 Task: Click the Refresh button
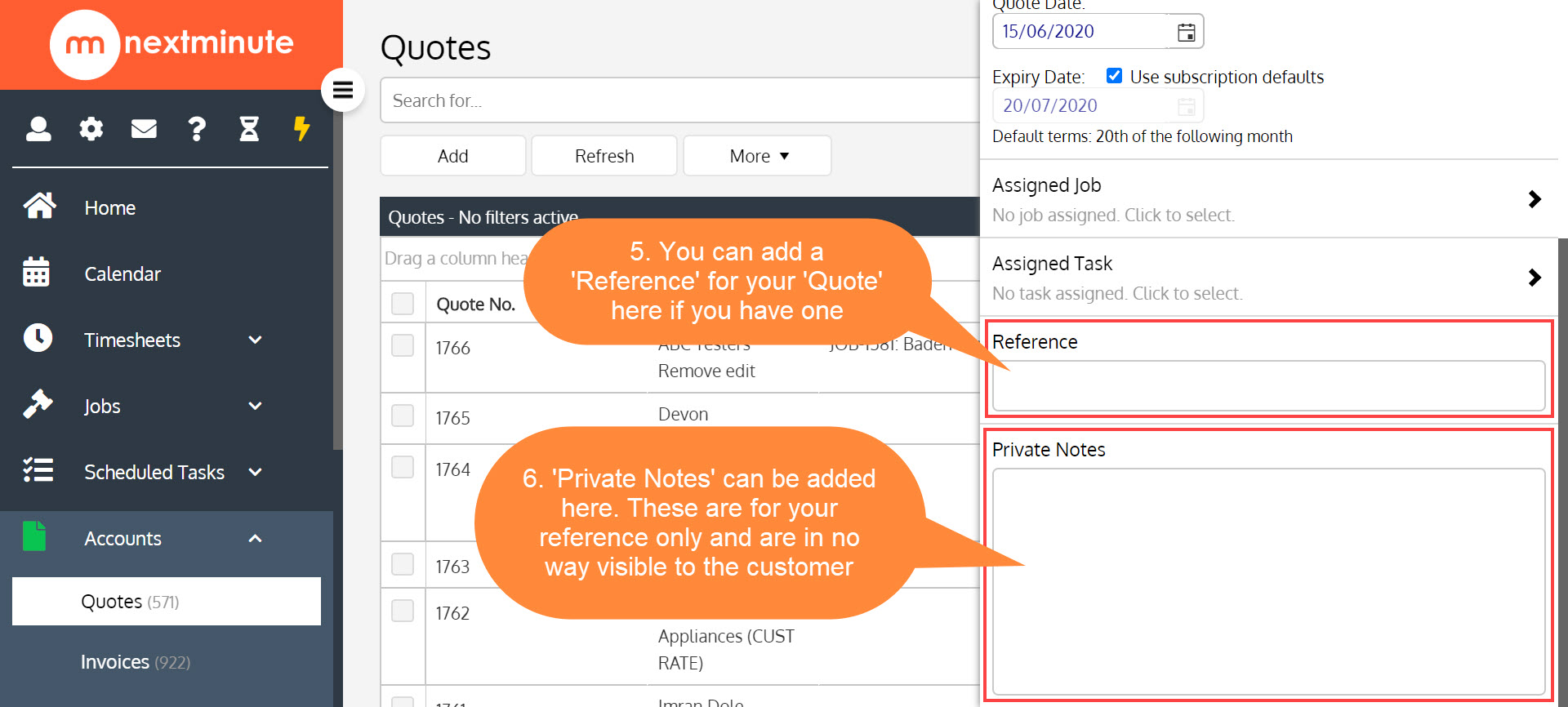click(x=604, y=156)
